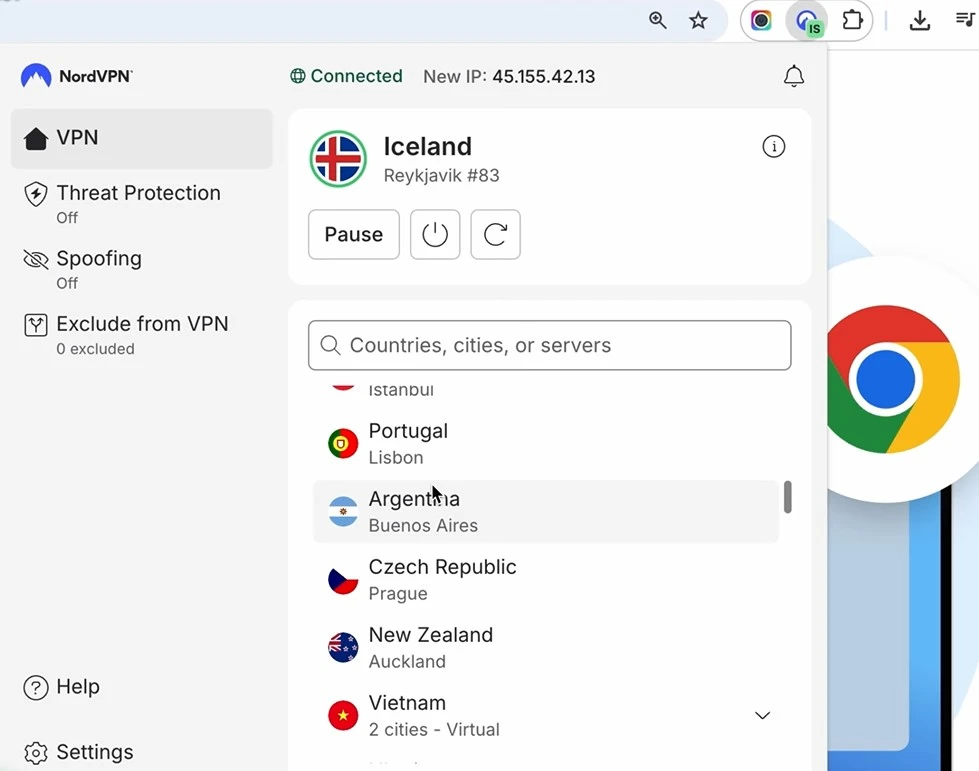Click the Iceland country name
The width and height of the screenshot is (979, 771).
tap(428, 147)
